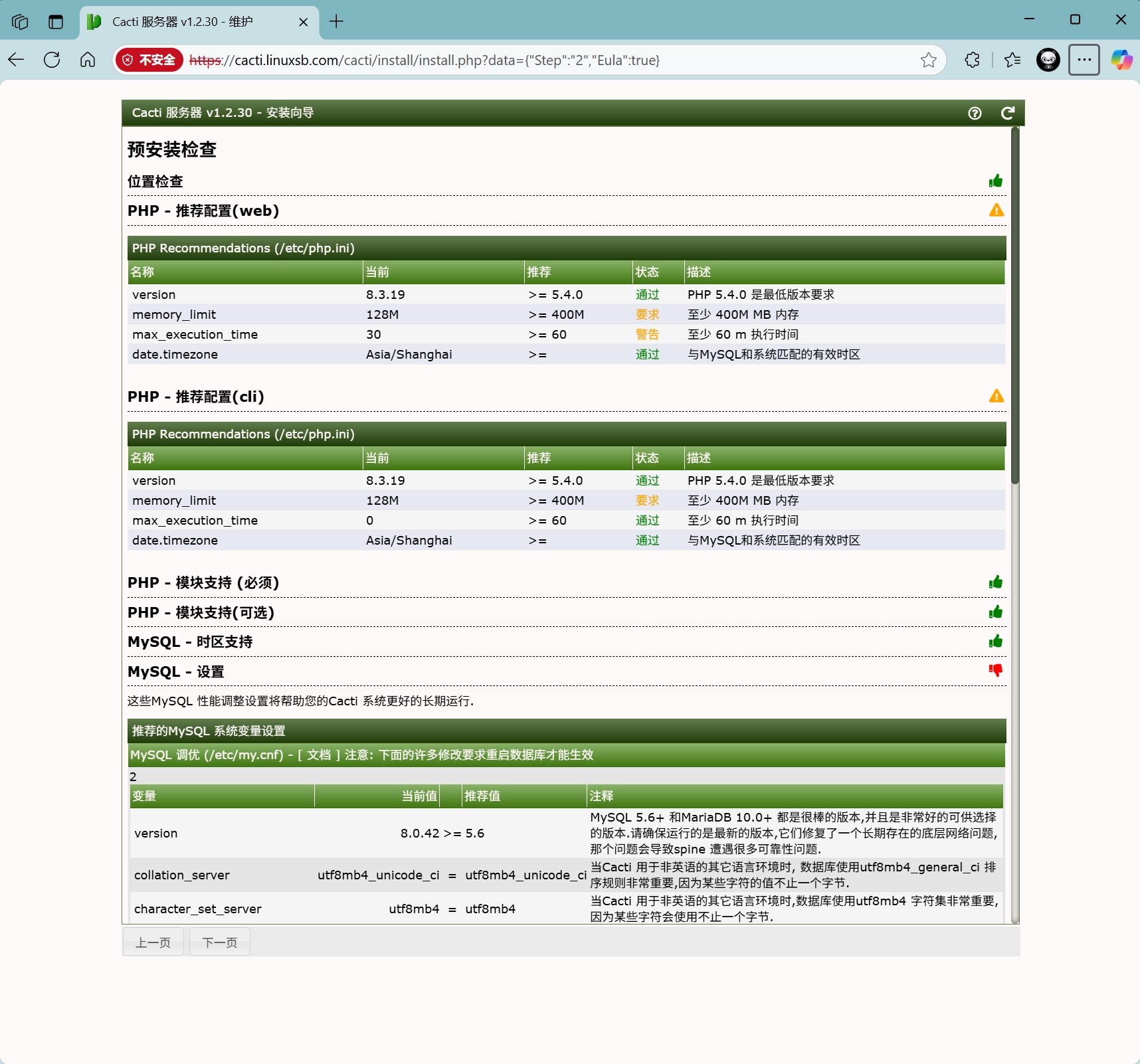Bookmark this page with the star icon
The image size is (1140, 1064).
[x=928, y=60]
